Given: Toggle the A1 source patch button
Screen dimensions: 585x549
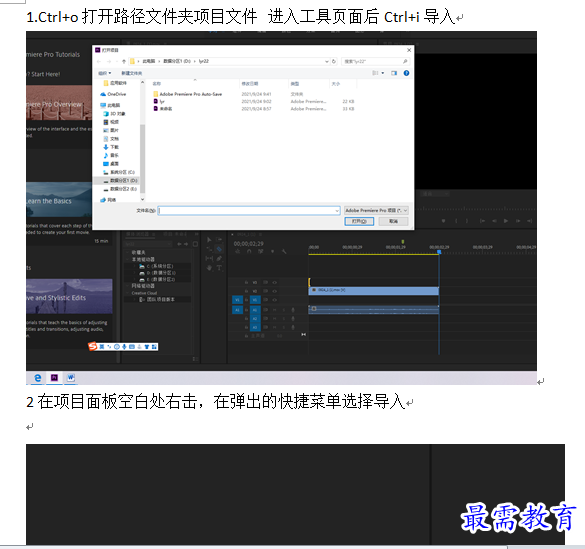Looking at the screenshot, I should tap(237, 310).
